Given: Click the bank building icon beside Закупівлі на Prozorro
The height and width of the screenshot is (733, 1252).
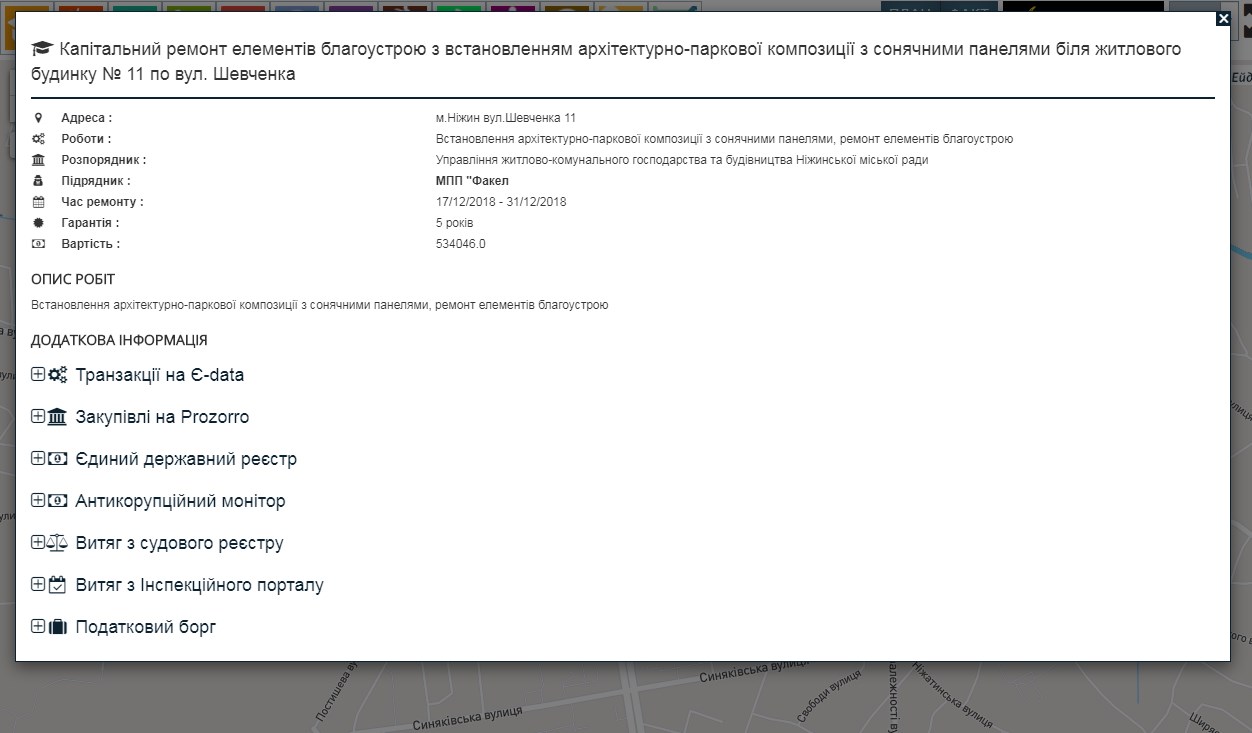Looking at the screenshot, I should (58, 417).
